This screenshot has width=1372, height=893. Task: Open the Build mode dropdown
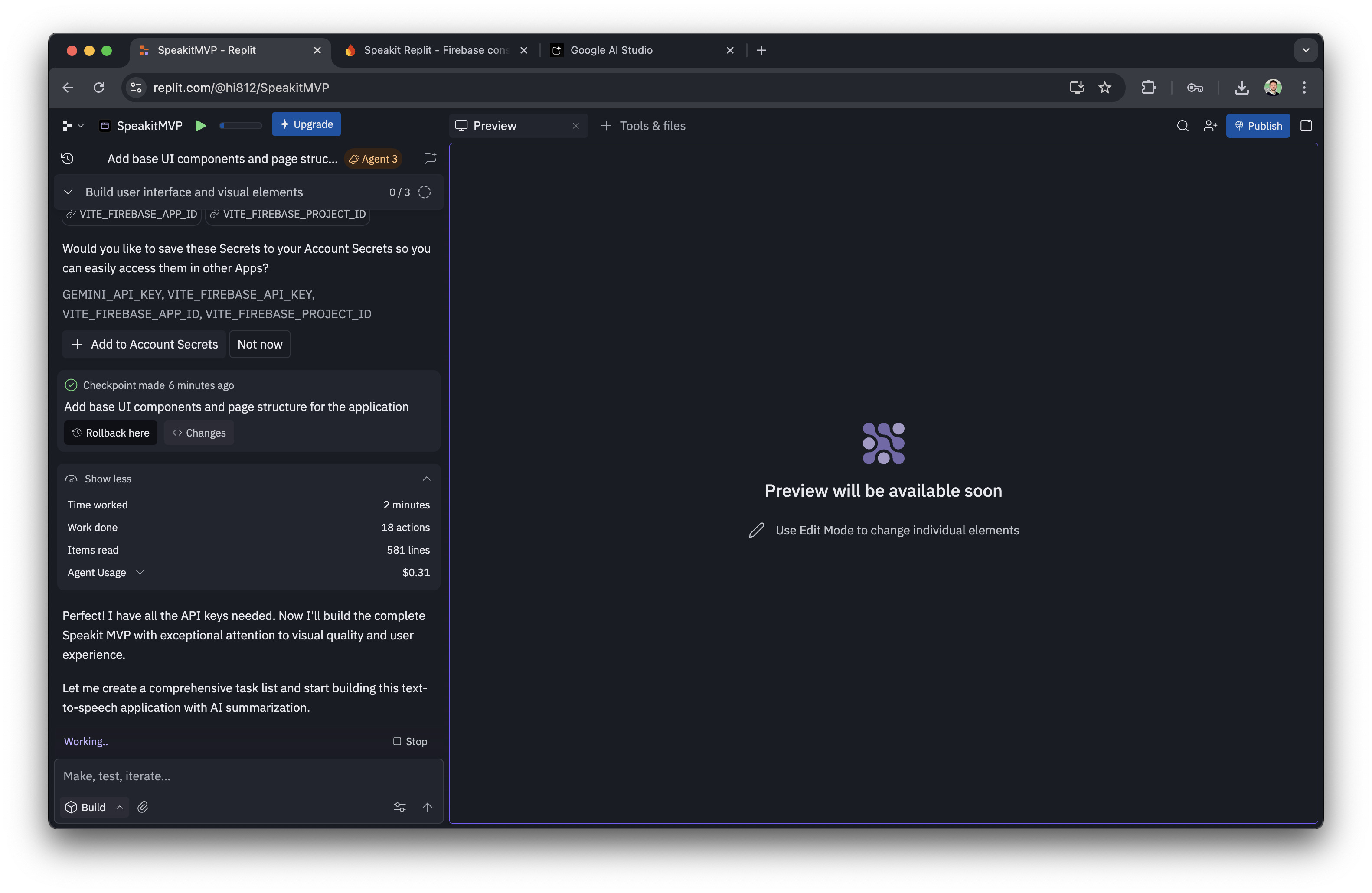(94, 807)
